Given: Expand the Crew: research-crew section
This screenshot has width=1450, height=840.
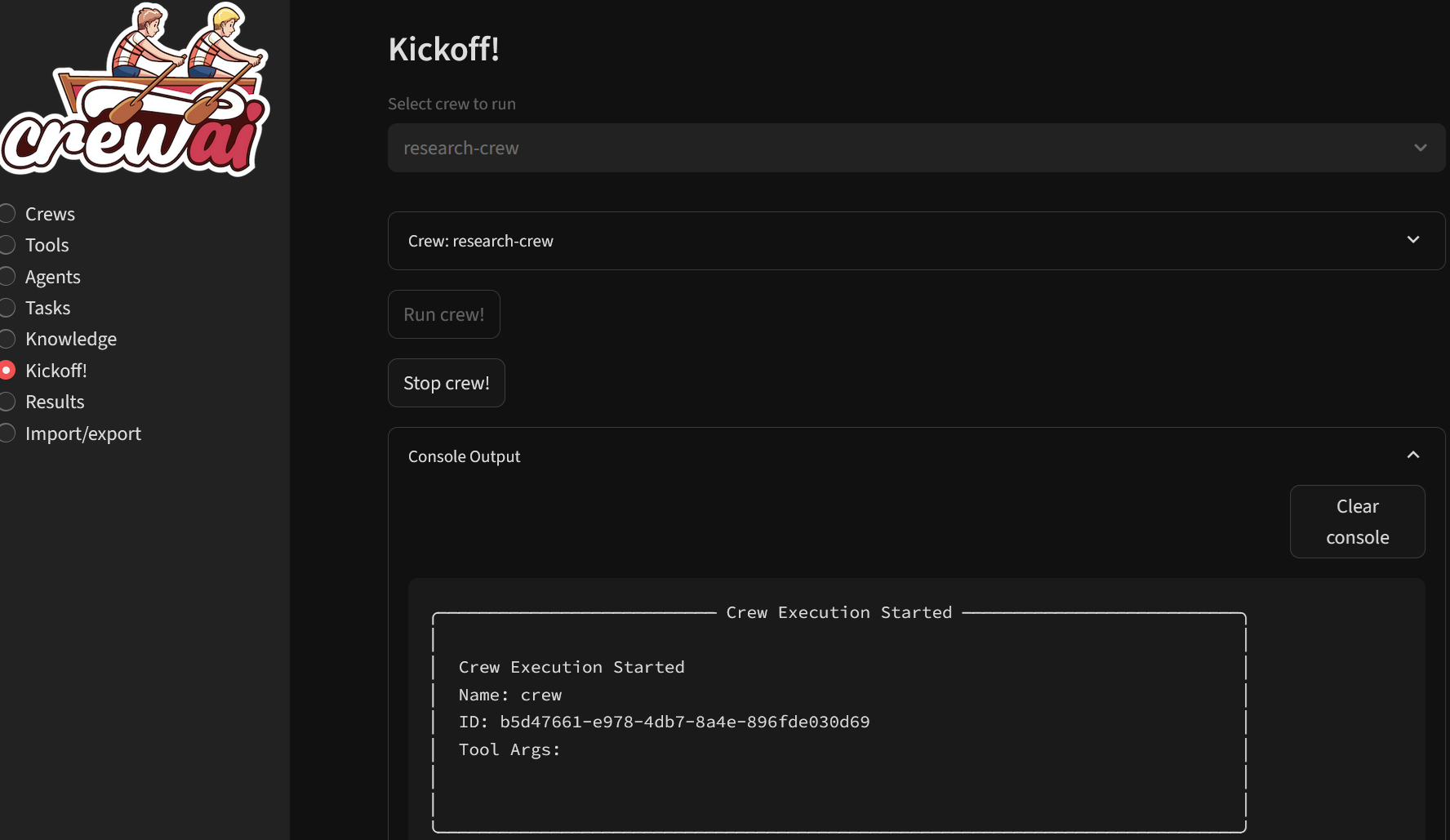Looking at the screenshot, I should click(916, 241).
